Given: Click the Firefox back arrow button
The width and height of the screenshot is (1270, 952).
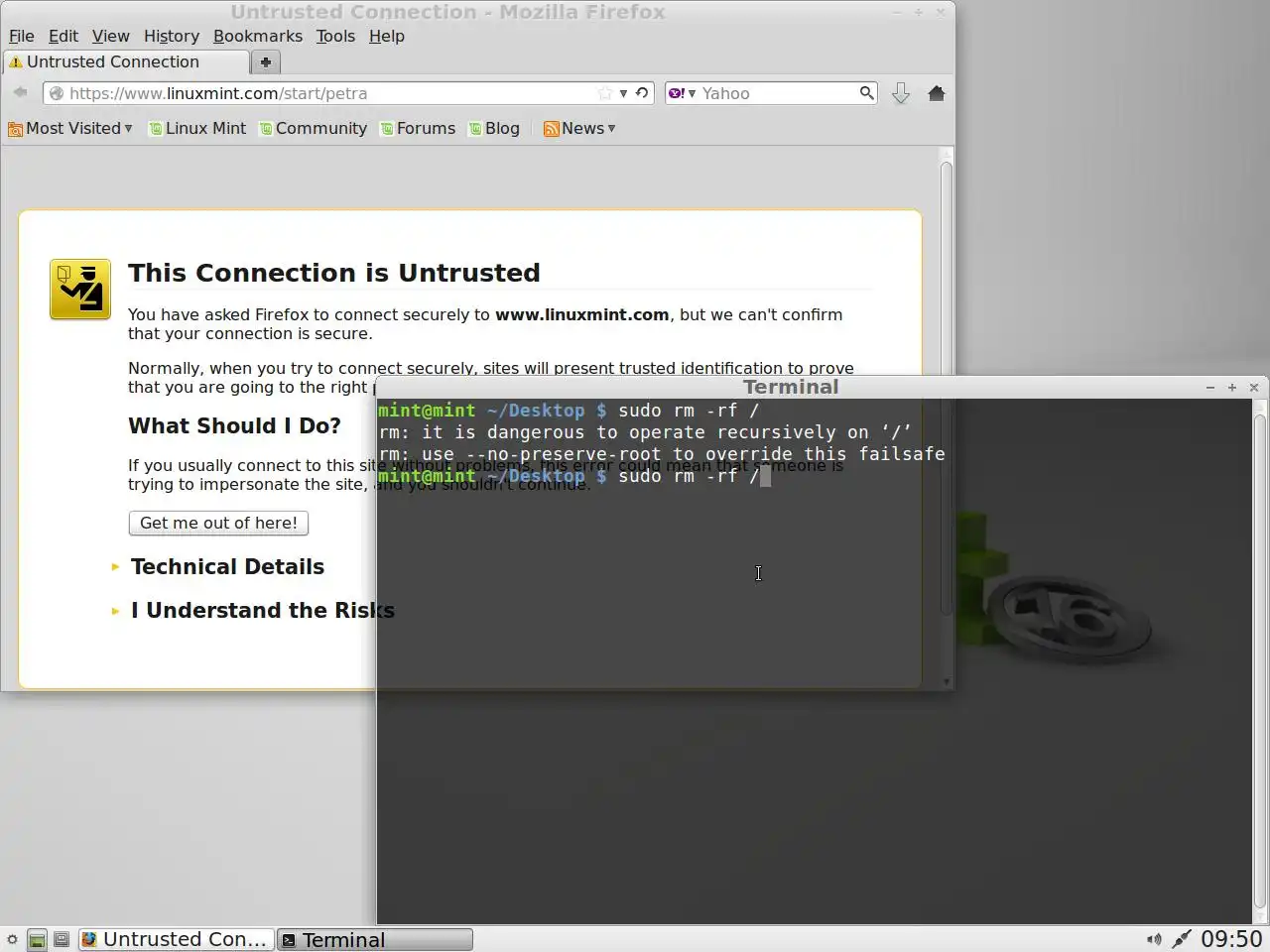Looking at the screenshot, I should point(20,92).
